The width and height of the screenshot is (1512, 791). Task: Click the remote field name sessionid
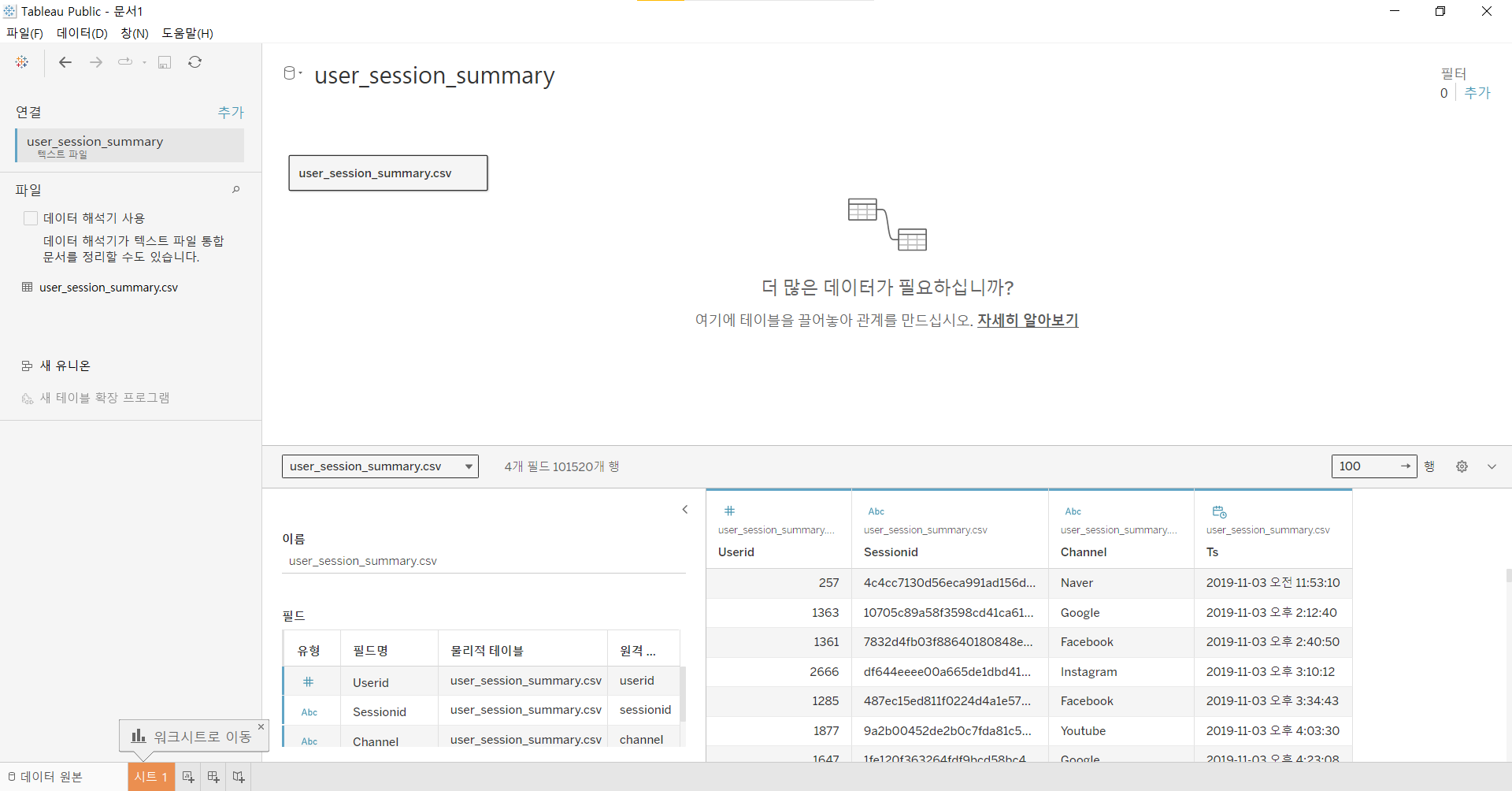coord(645,710)
